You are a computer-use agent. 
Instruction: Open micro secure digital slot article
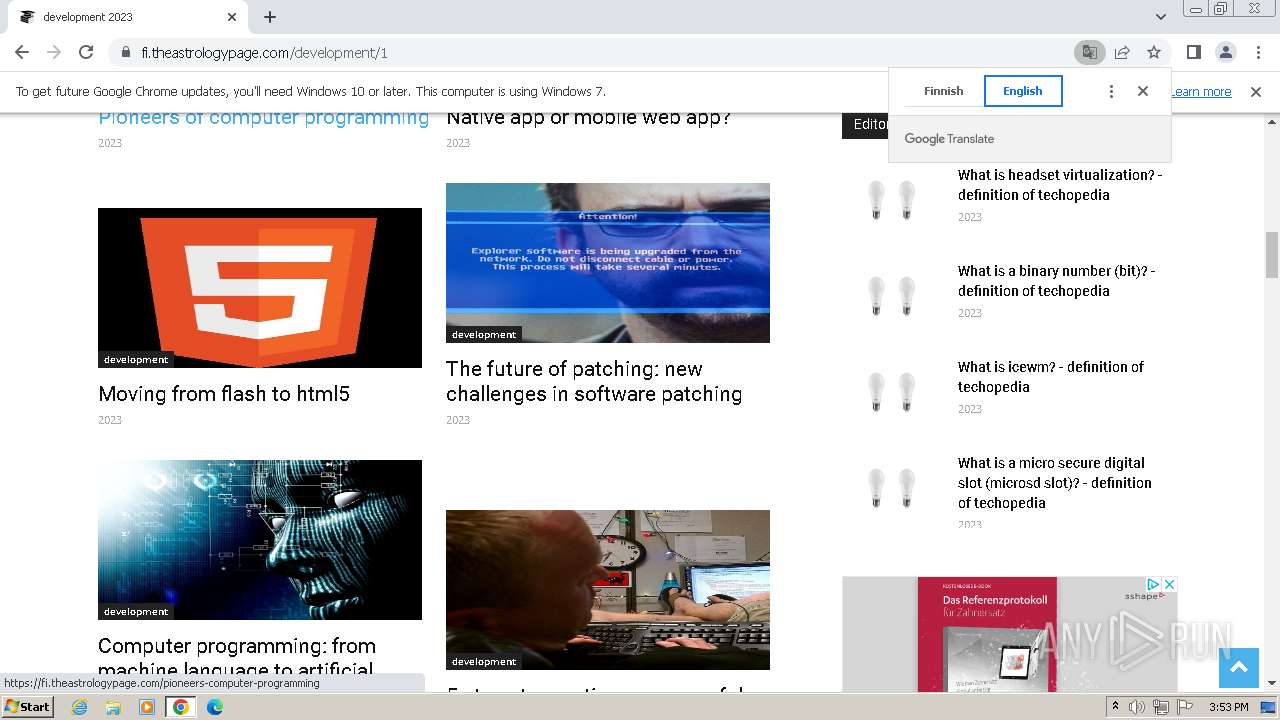coord(1055,483)
